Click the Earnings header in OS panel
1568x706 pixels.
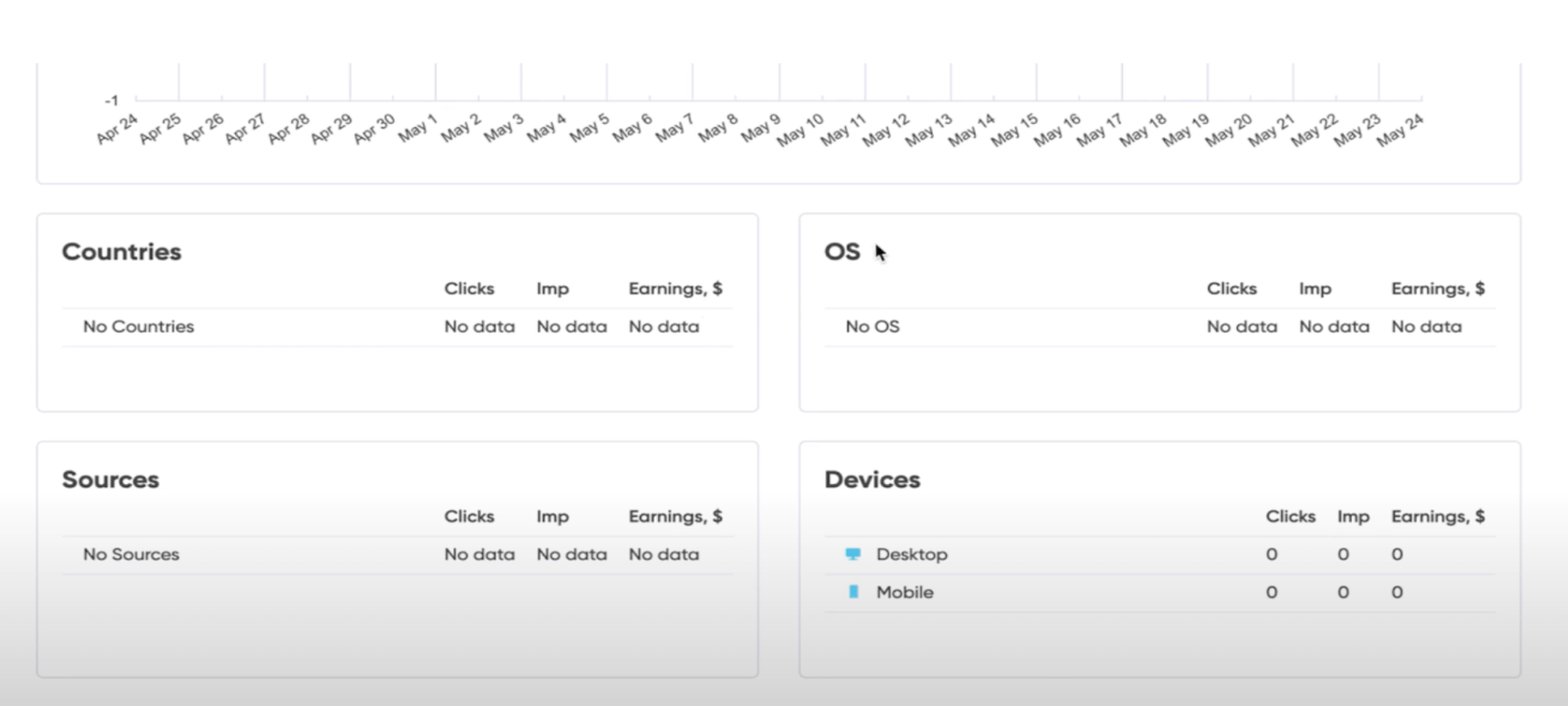(1437, 289)
